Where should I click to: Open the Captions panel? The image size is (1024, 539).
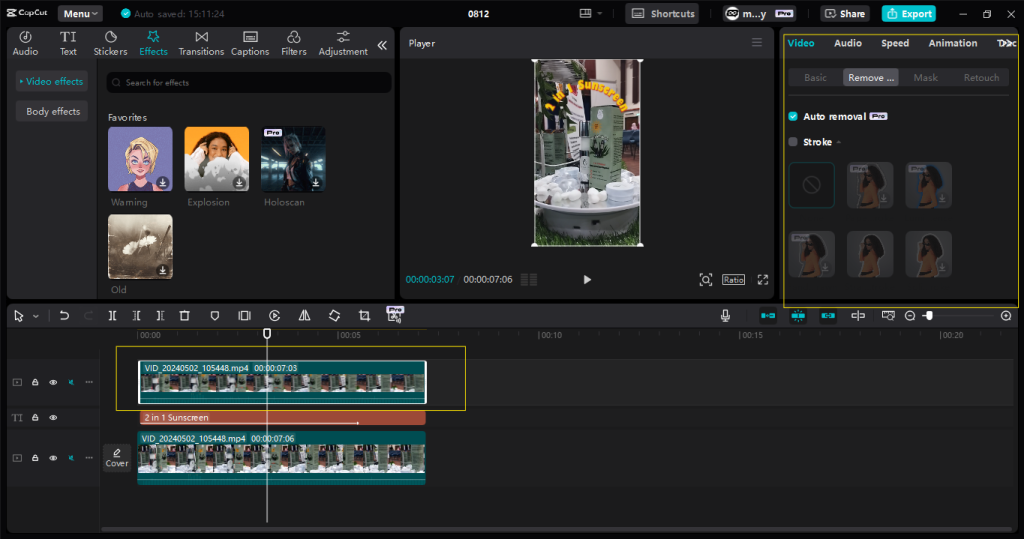pos(250,43)
